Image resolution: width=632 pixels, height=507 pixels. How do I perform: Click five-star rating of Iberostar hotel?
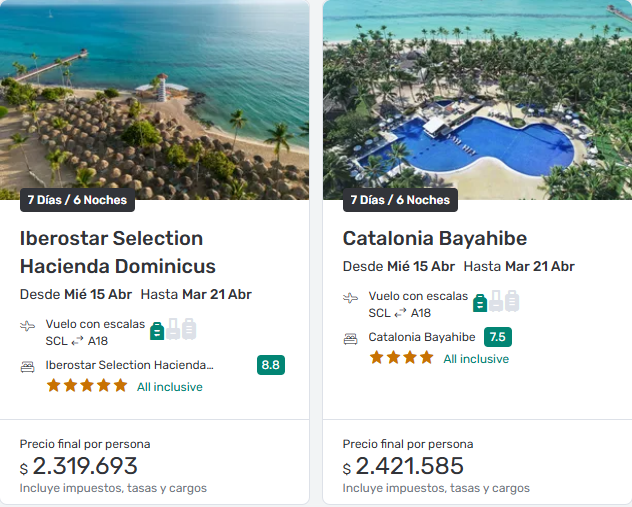point(87,386)
